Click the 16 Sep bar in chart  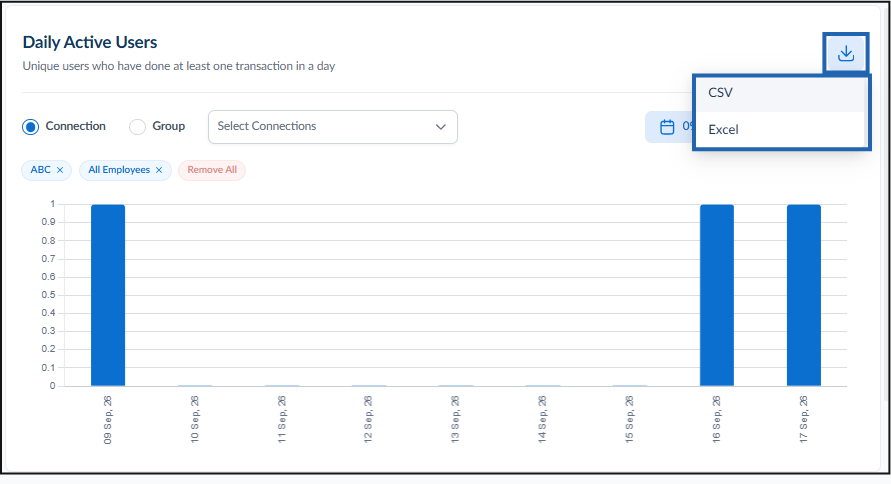pos(717,295)
